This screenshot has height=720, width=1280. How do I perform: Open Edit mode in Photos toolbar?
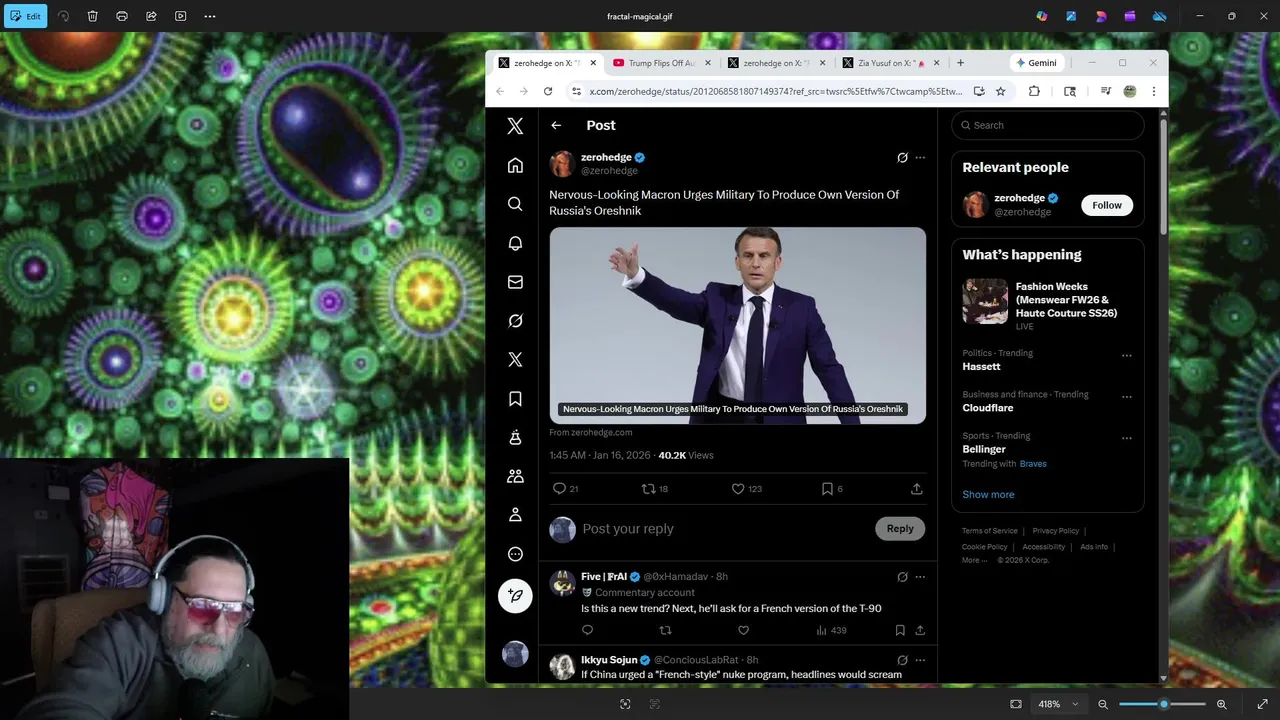25,16
